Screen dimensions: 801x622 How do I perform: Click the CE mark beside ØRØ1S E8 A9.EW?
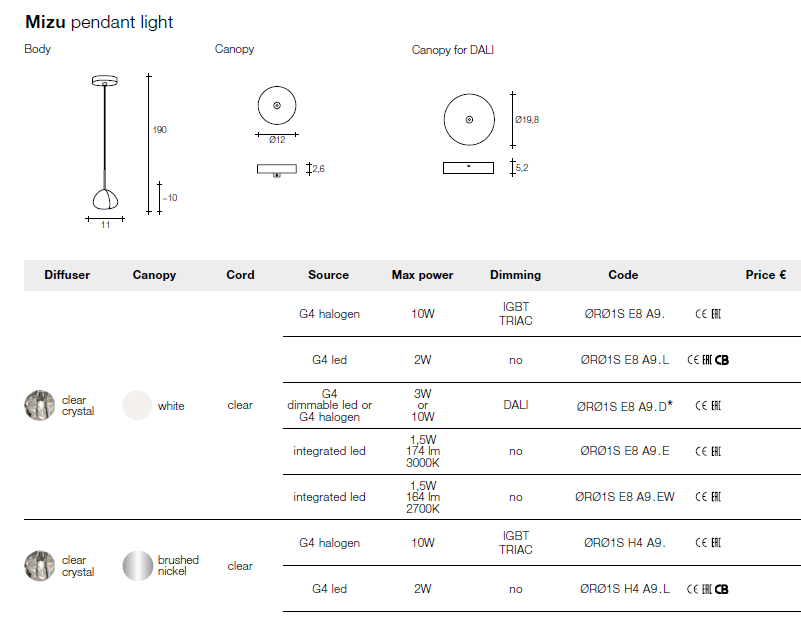[x=701, y=497]
